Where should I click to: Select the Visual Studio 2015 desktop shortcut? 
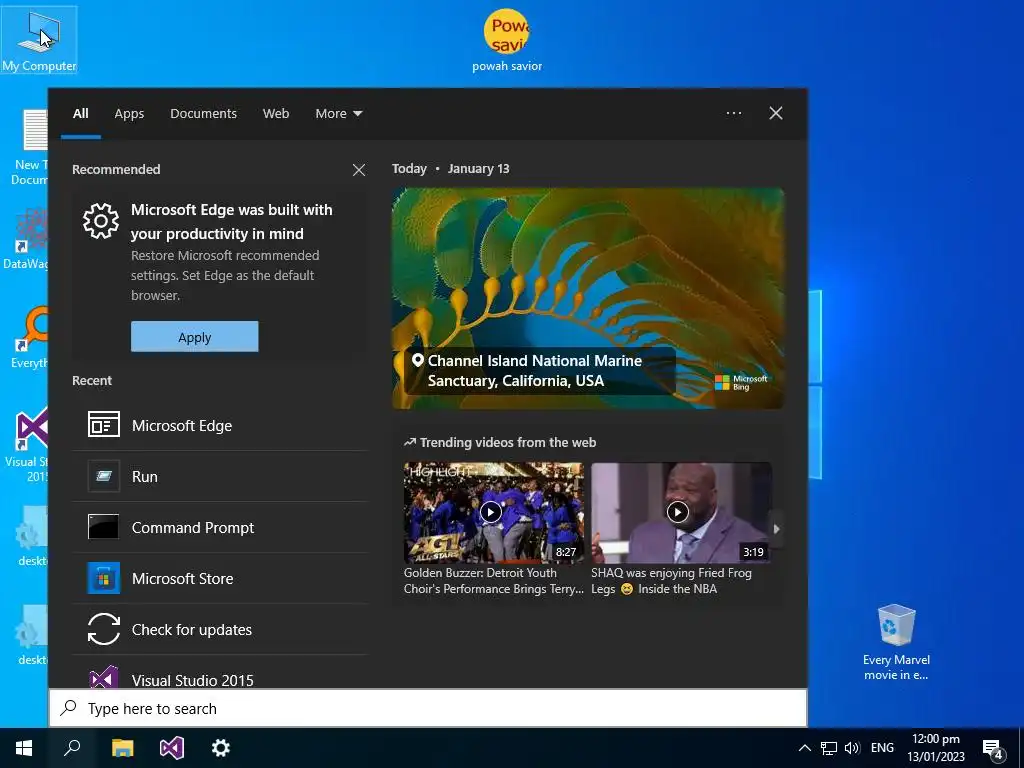click(x=27, y=445)
